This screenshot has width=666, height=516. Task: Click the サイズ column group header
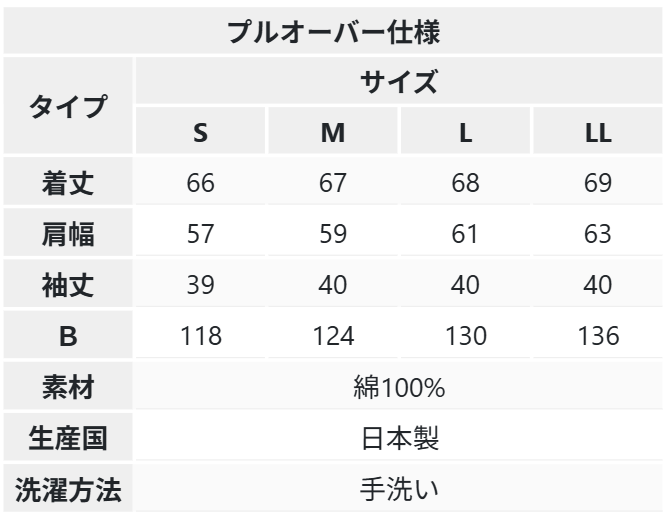click(x=399, y=80)
